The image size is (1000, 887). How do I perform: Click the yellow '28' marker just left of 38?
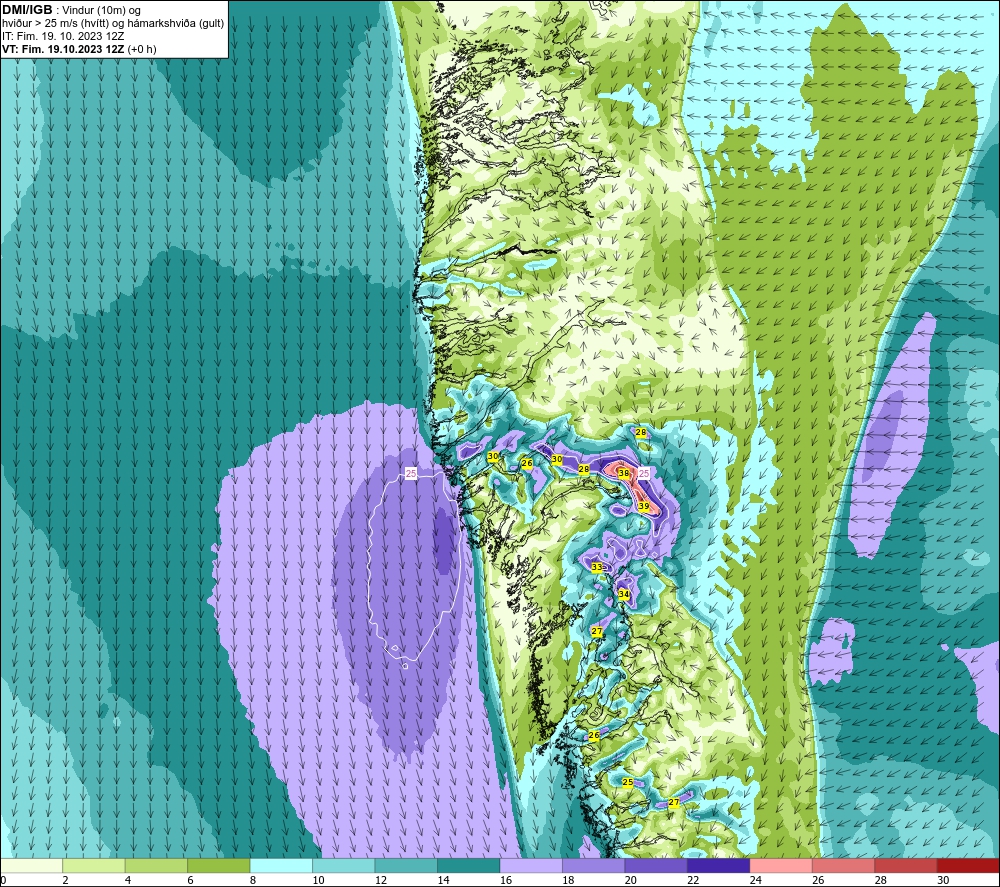(584, 469)
